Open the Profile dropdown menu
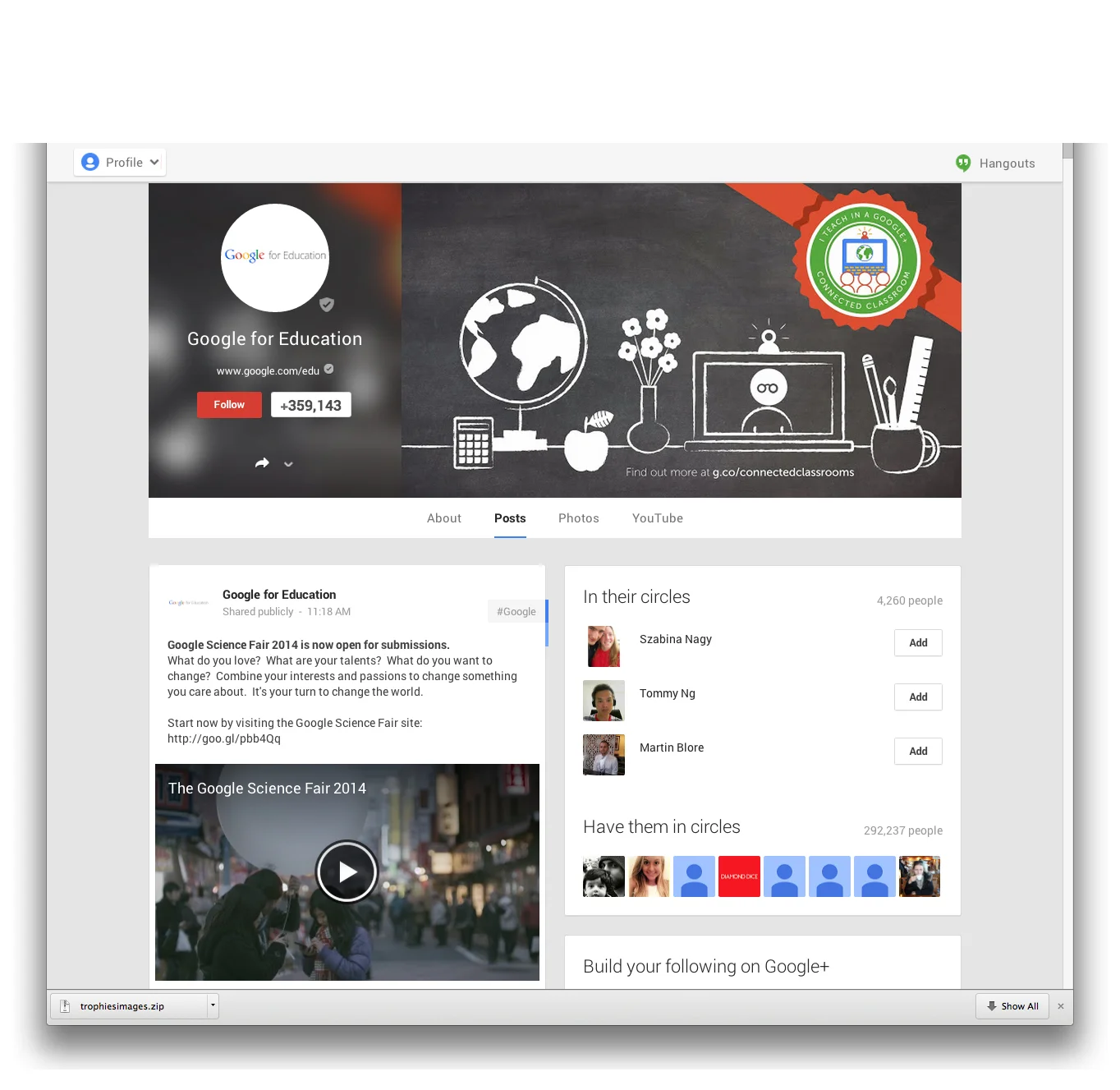This screenshot has width=1120, height=1090. click(x=120, y=163)
